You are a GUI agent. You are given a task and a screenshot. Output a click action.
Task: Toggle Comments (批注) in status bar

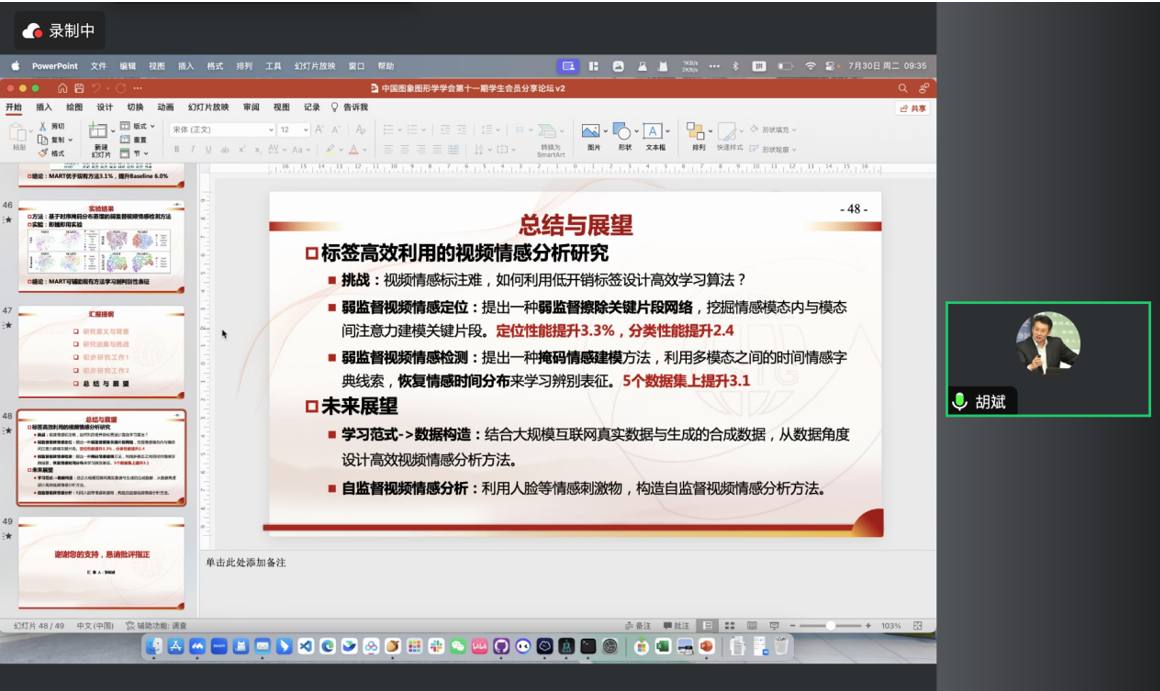676,626
